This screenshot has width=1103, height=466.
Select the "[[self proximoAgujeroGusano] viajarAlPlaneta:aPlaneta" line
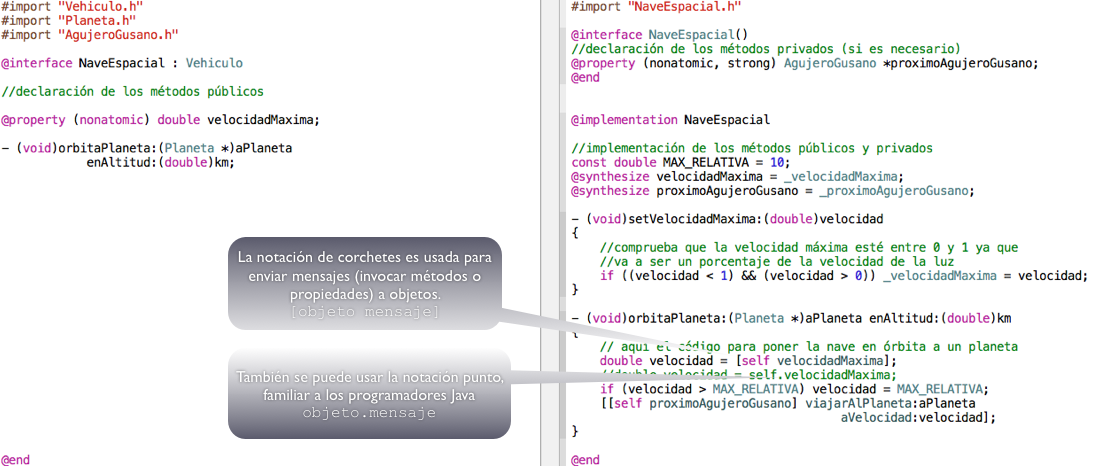point(787,403)
